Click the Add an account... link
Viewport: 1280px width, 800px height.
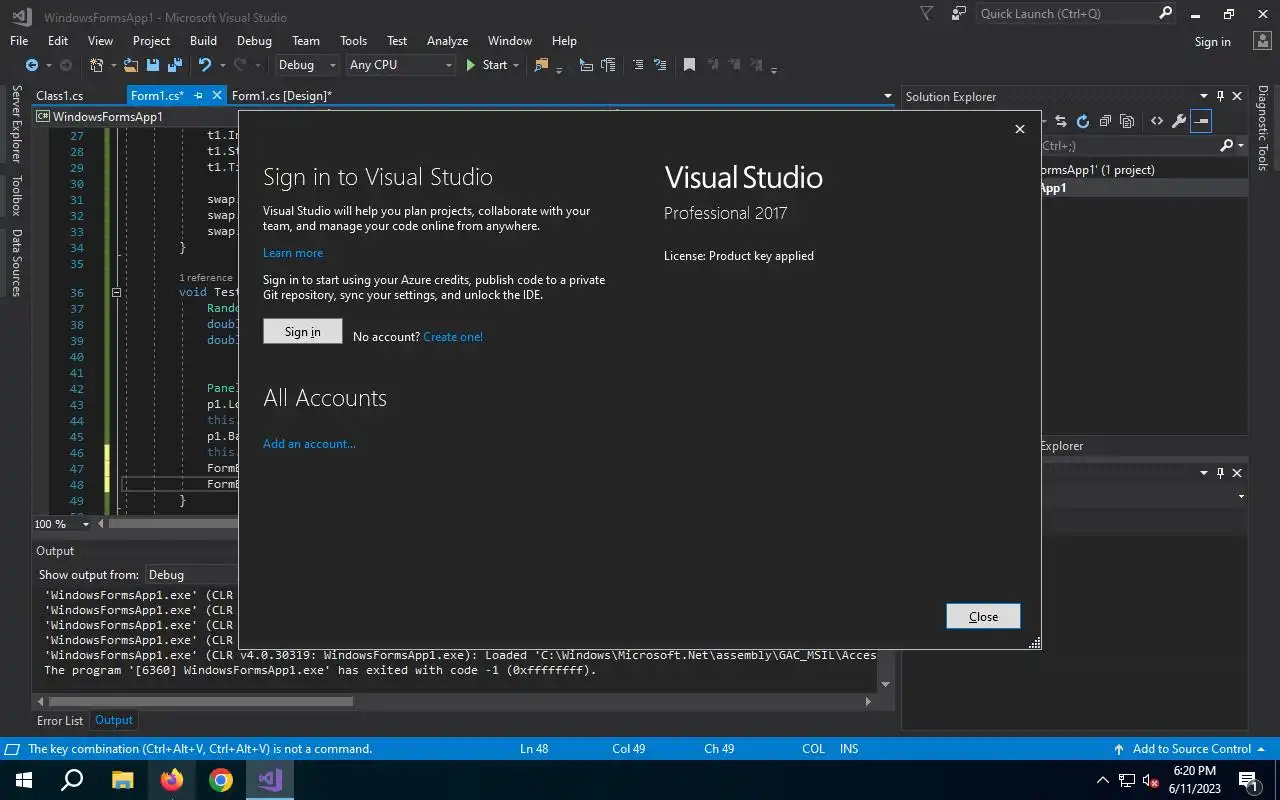(309, 444)
